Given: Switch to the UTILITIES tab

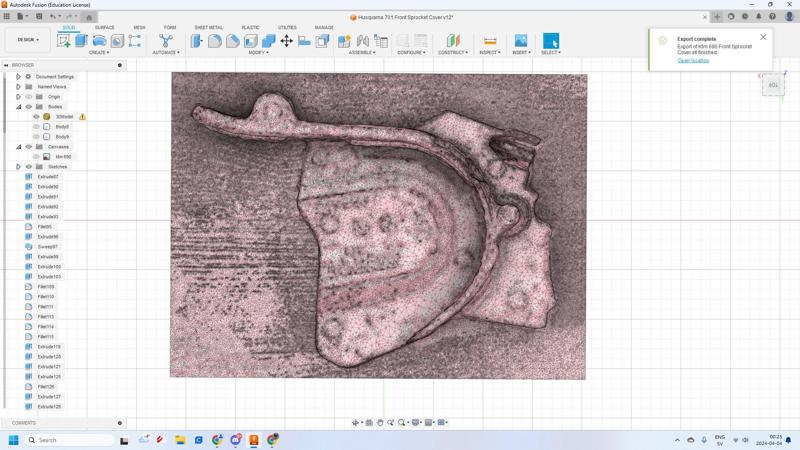Looking at the screenshot, I should 287,28.
